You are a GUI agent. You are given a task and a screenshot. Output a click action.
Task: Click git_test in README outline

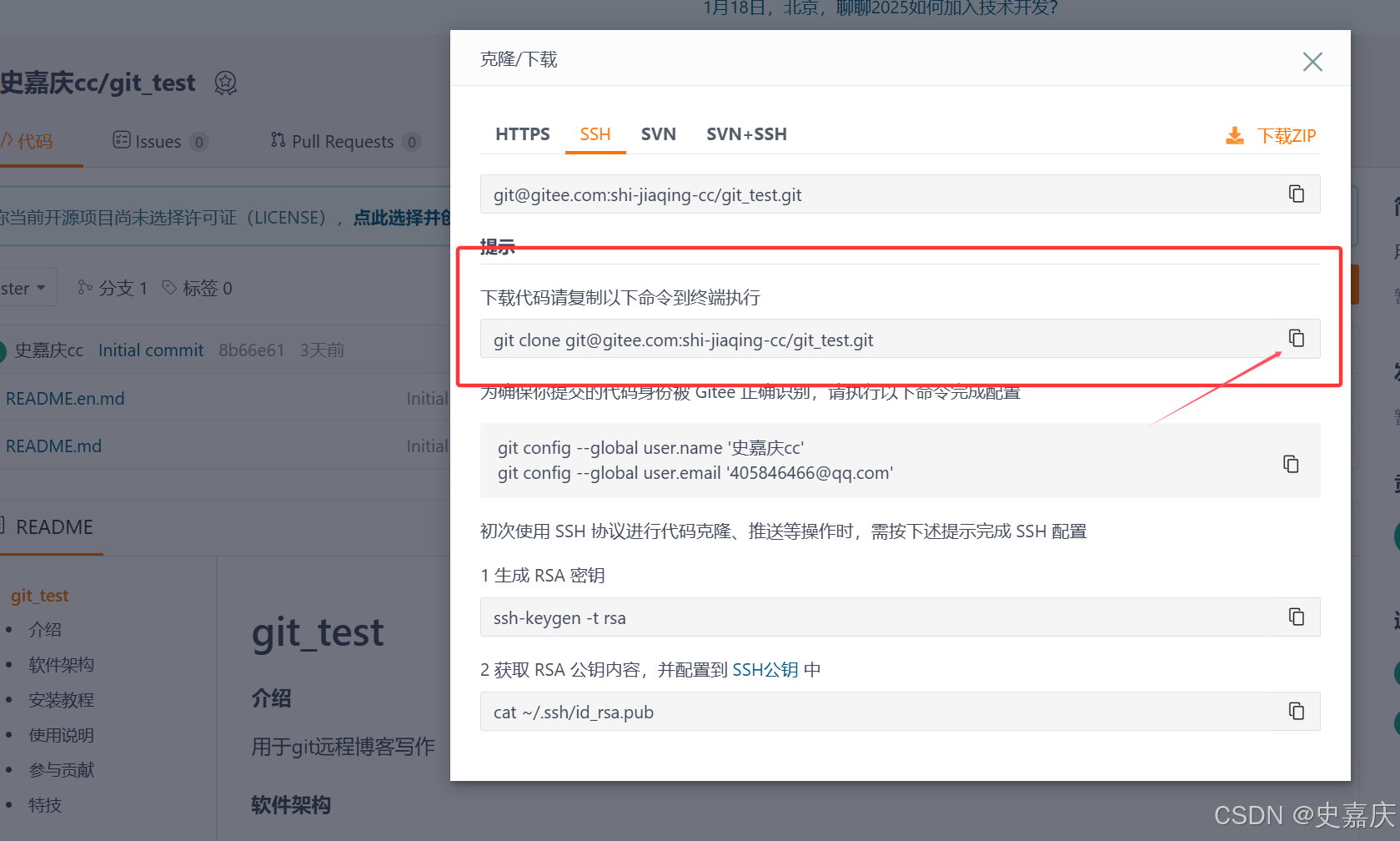pyautogui.click(x=40, y=595)
